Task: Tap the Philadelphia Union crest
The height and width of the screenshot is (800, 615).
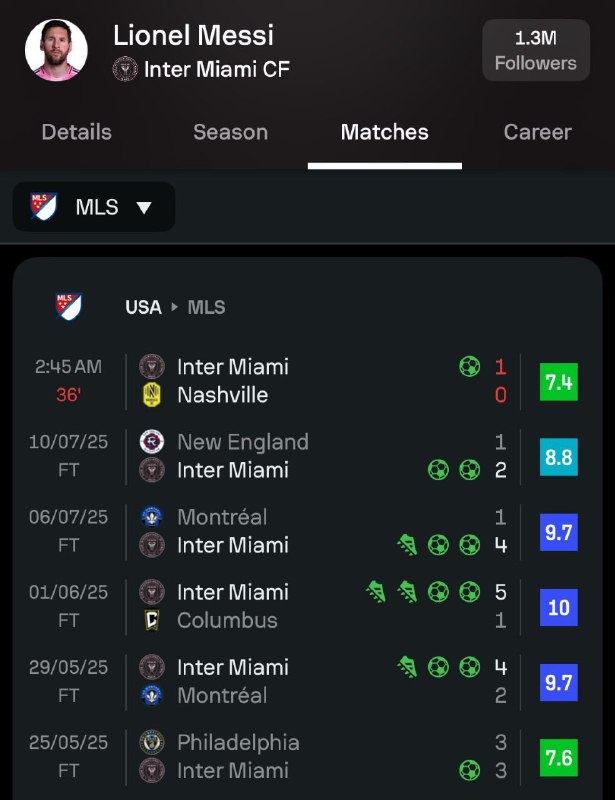Action: 152,742
